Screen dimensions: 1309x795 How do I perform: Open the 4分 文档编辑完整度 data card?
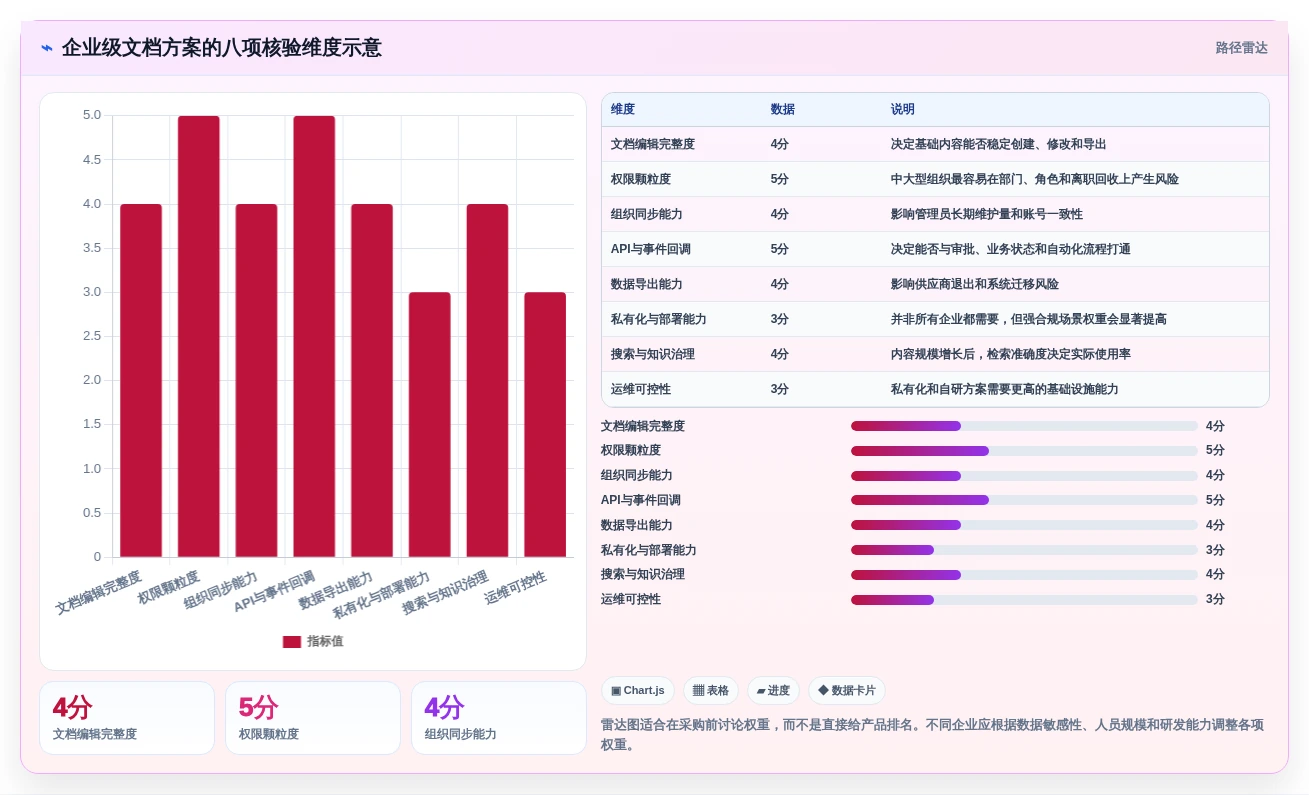(x=127, y=718)
